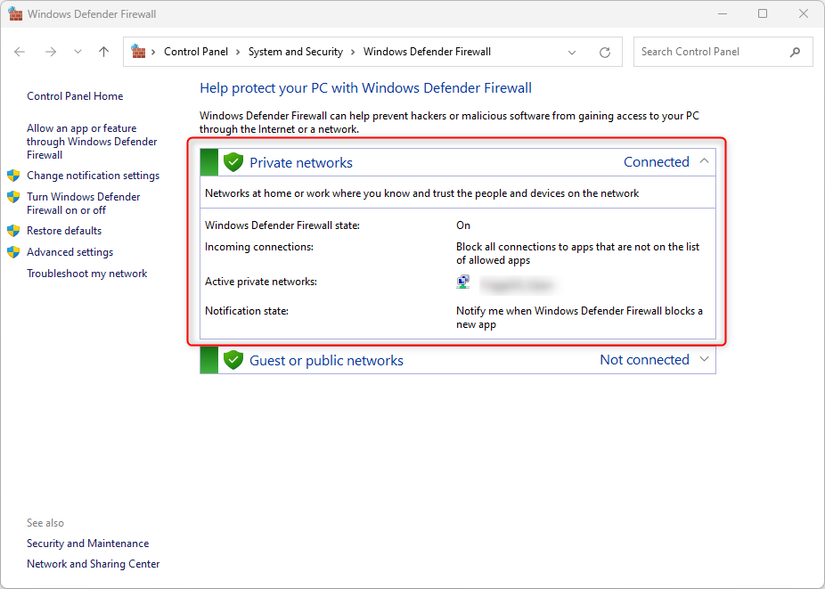
Task: Open Turn Windows Defender Firewall on or off
Action: coord(83,203)
